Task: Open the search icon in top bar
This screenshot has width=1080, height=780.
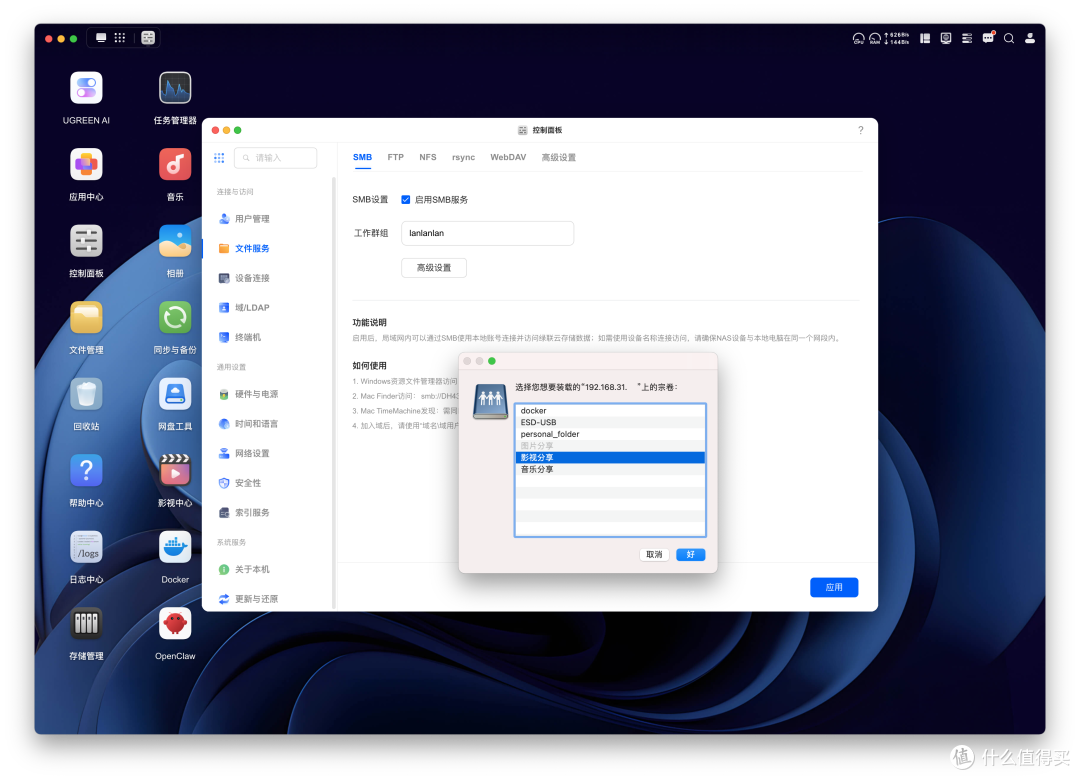Action: coord(1009,39)
